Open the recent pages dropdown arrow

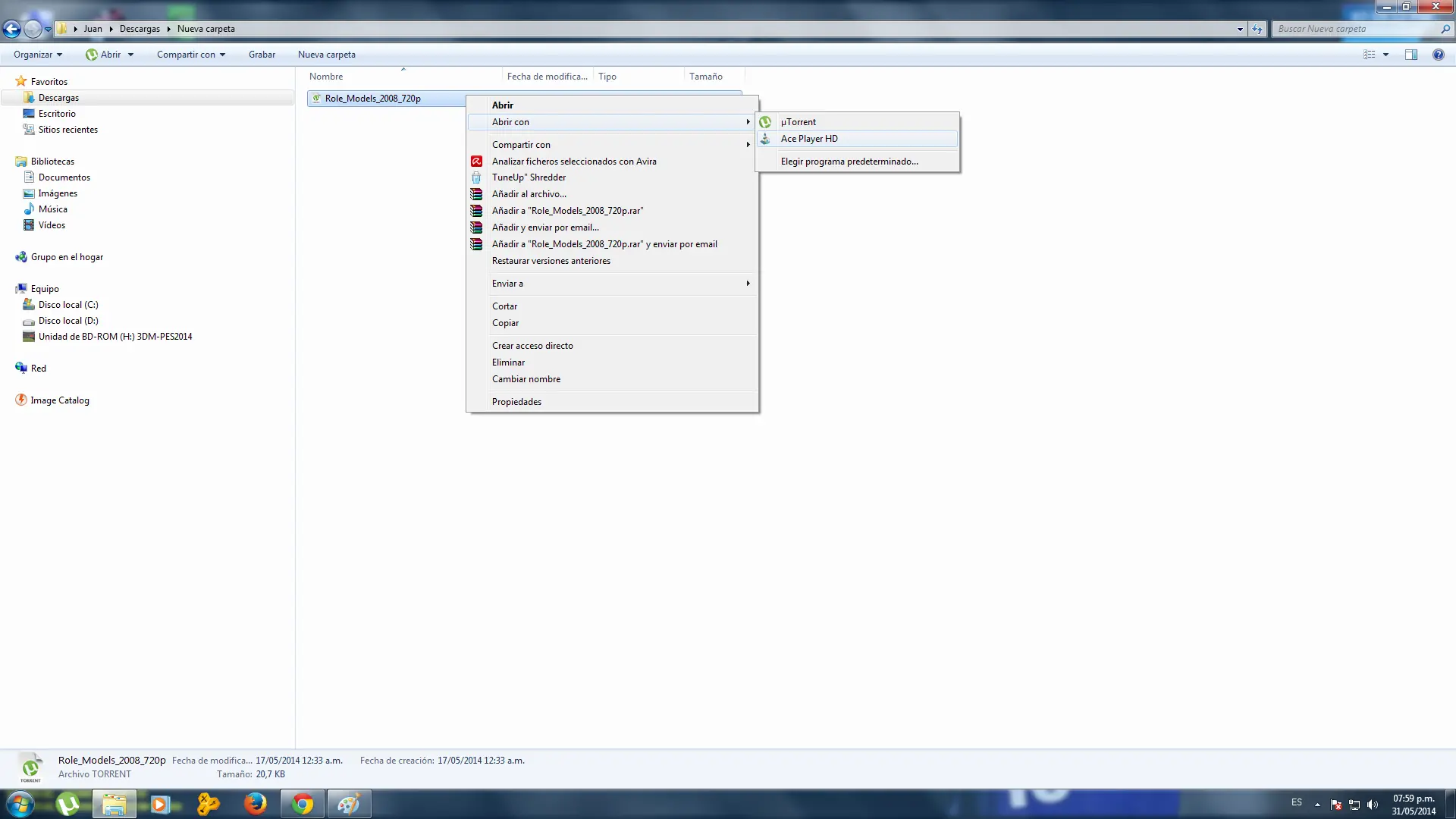point(48,29)
